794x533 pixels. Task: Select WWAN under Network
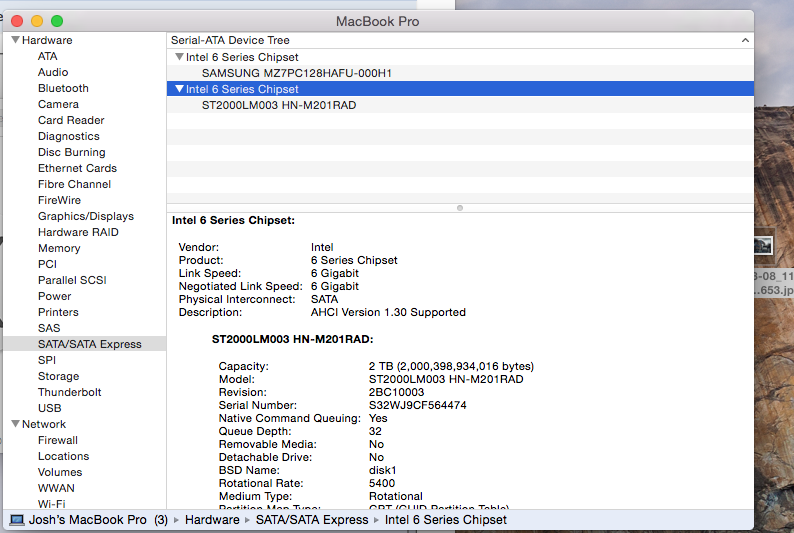click(x=56, y=488)
